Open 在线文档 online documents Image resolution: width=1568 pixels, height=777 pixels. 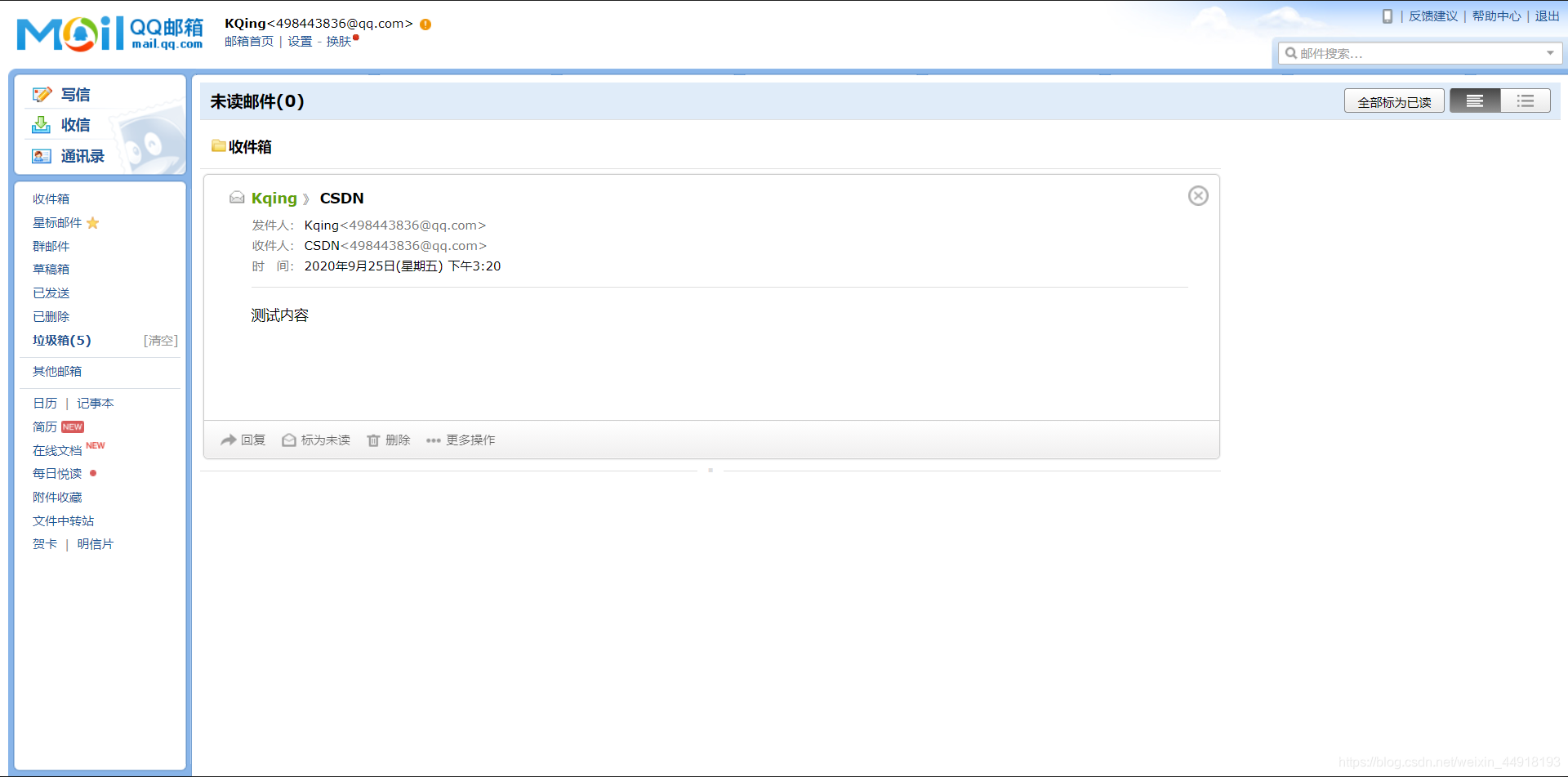coord(57,451)
